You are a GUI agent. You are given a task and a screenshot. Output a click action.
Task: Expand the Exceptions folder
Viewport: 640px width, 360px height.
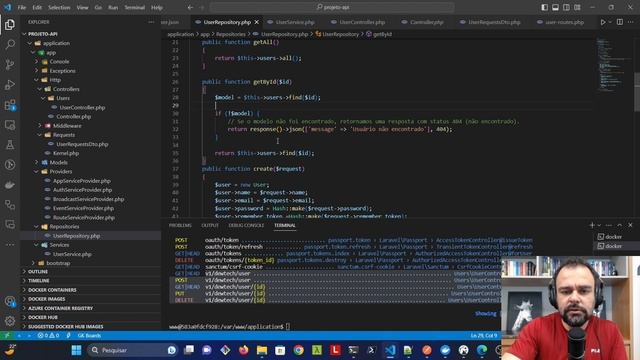point(61,71)
